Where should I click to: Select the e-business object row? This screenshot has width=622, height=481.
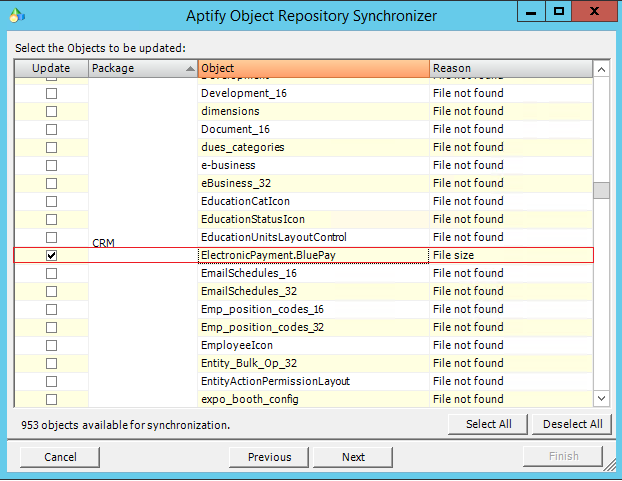coord(313,165)
